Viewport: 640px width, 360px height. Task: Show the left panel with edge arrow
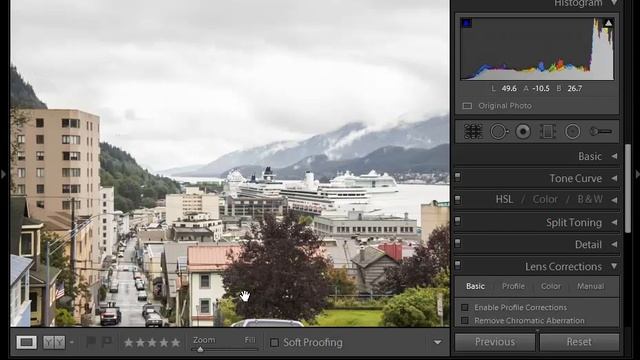point(4,174)
